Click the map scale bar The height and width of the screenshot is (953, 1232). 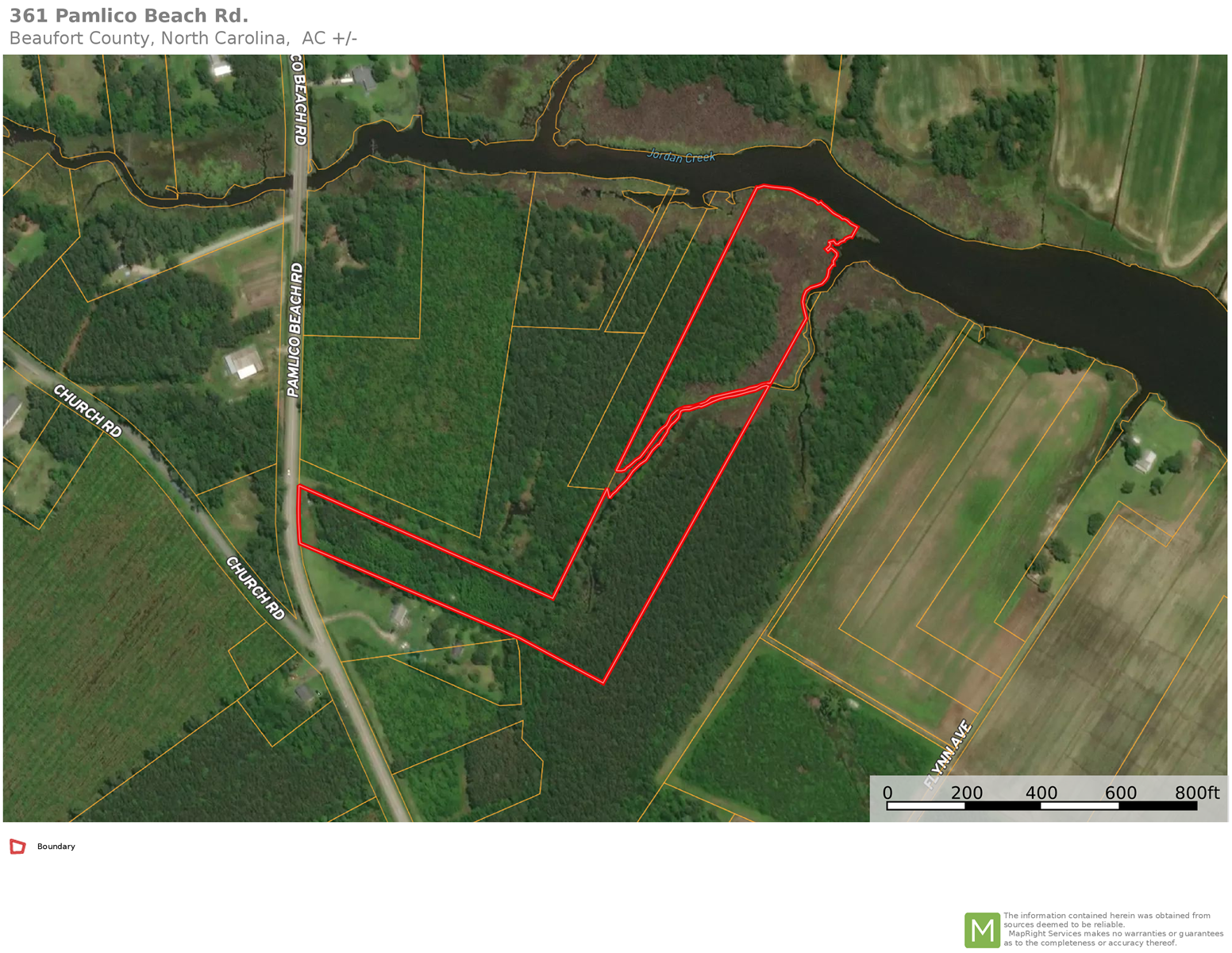point(1041,806)
